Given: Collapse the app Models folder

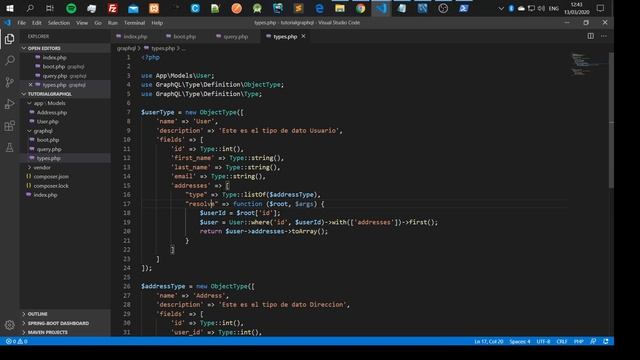Looking at the screenshot, I should click(x=50, y=103).
